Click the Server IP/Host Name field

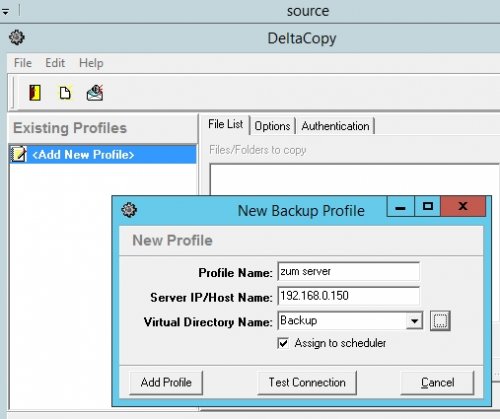click(349, 296)
